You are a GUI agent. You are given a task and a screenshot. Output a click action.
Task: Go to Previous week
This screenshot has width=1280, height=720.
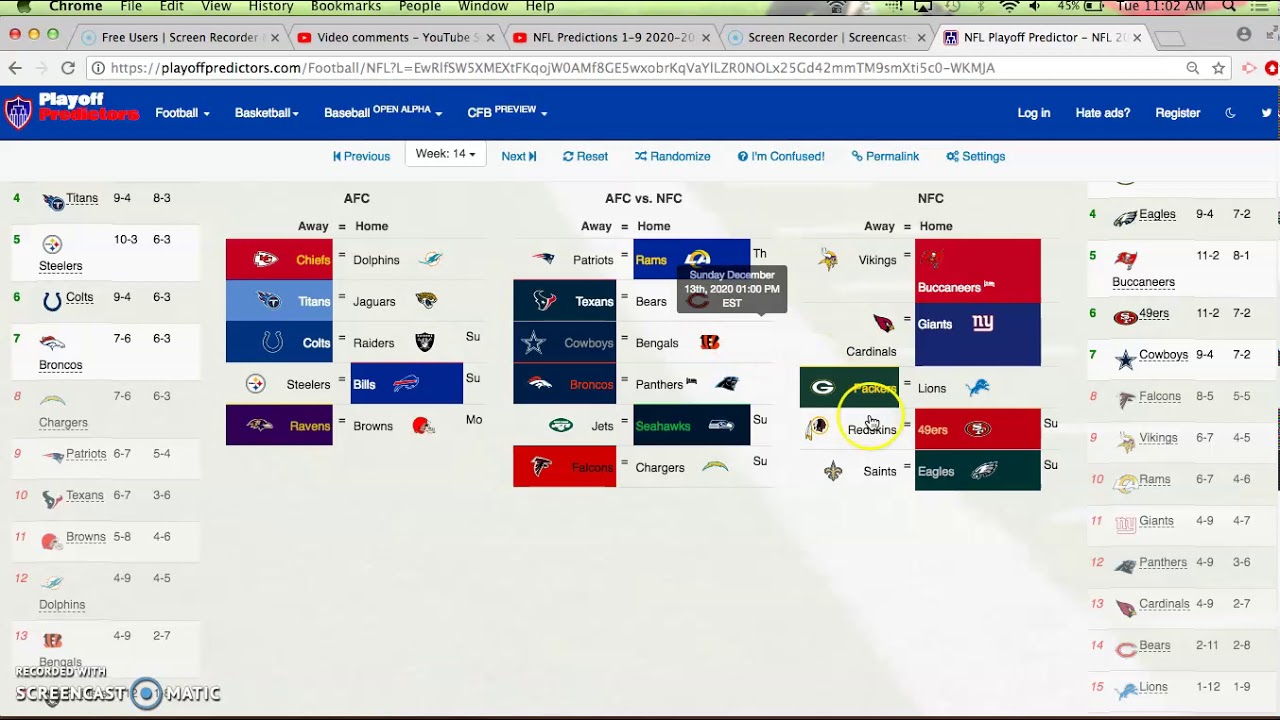[361, 156]
